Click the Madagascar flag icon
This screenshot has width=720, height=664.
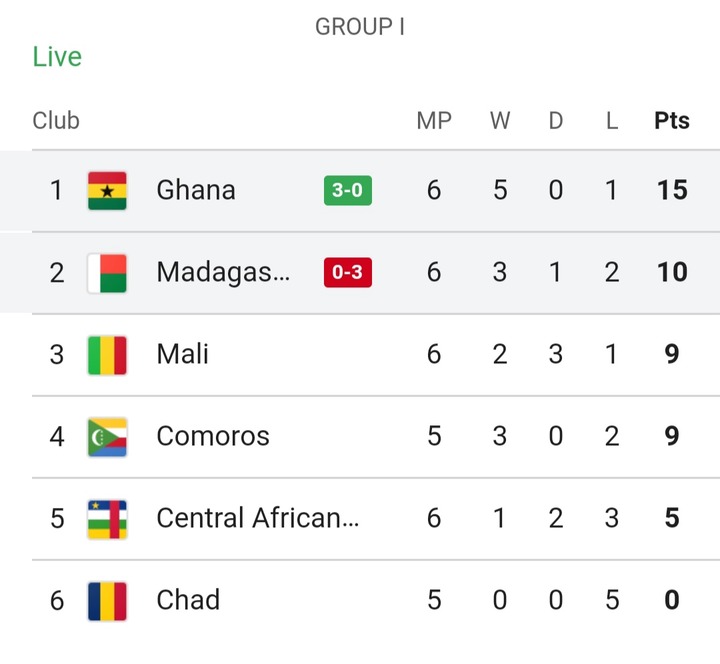[x=107, y=273]
